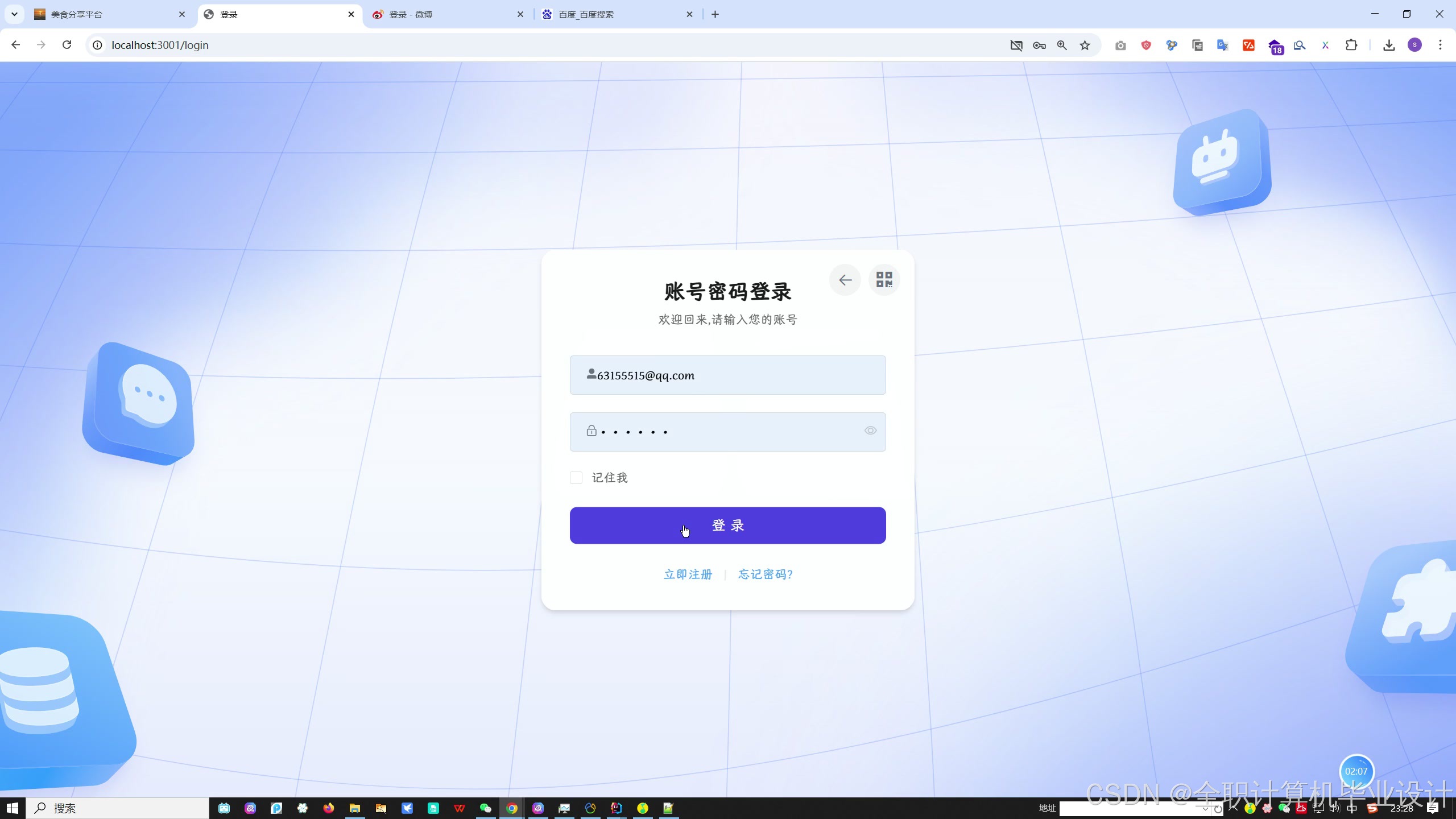
Task: Check the 记住我 remember me checkbox
Action: point(576,478)
